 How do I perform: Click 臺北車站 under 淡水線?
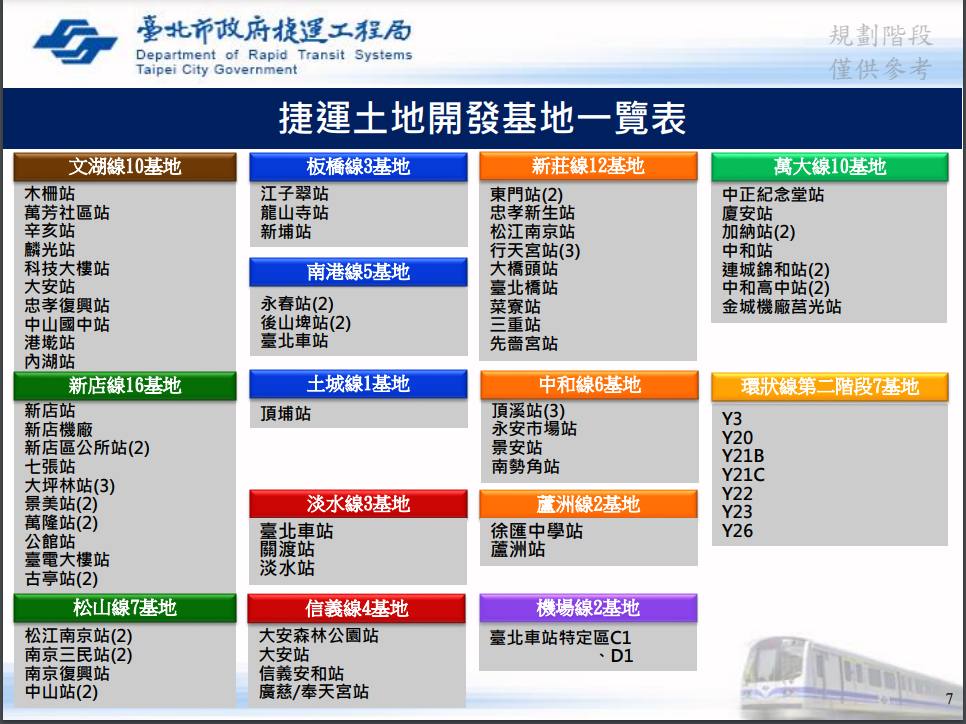pos(296,531)
